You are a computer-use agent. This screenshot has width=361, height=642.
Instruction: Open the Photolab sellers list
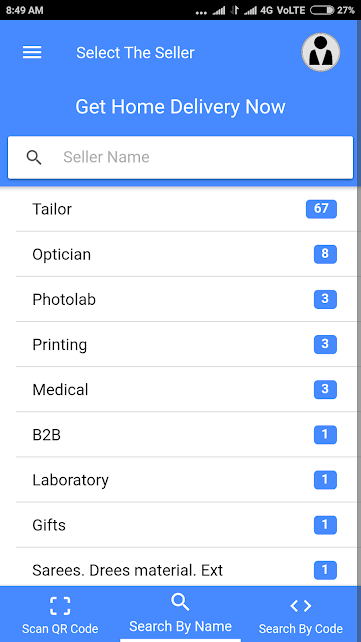[186, 299]
